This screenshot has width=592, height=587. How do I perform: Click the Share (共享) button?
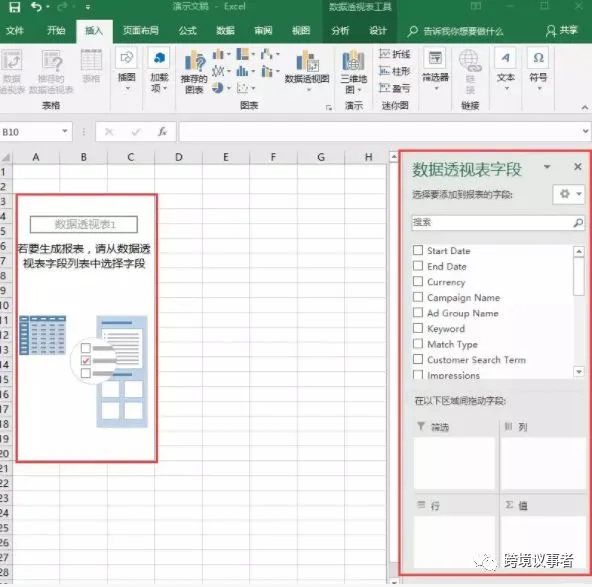[562, 31]
